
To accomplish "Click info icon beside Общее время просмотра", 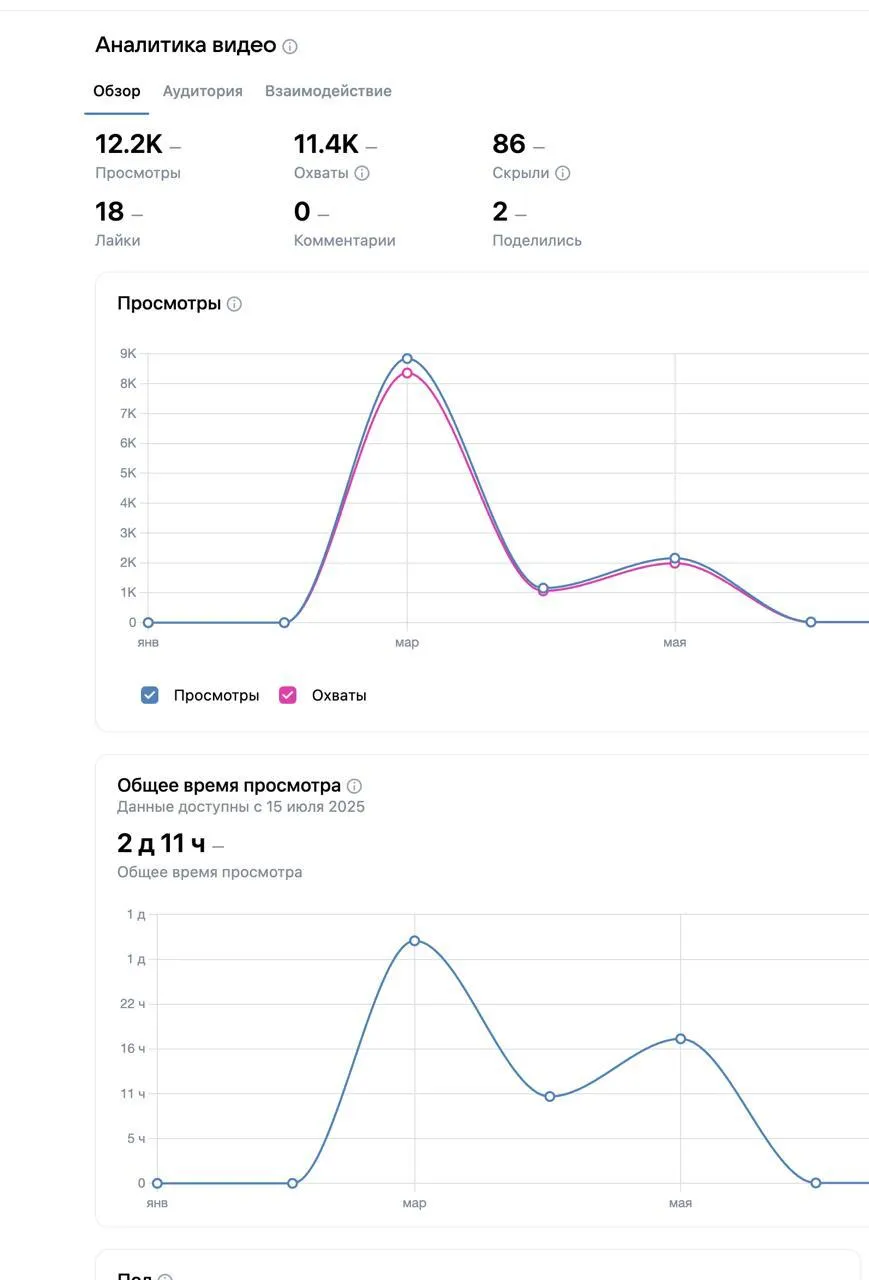I will pos(354,786).
